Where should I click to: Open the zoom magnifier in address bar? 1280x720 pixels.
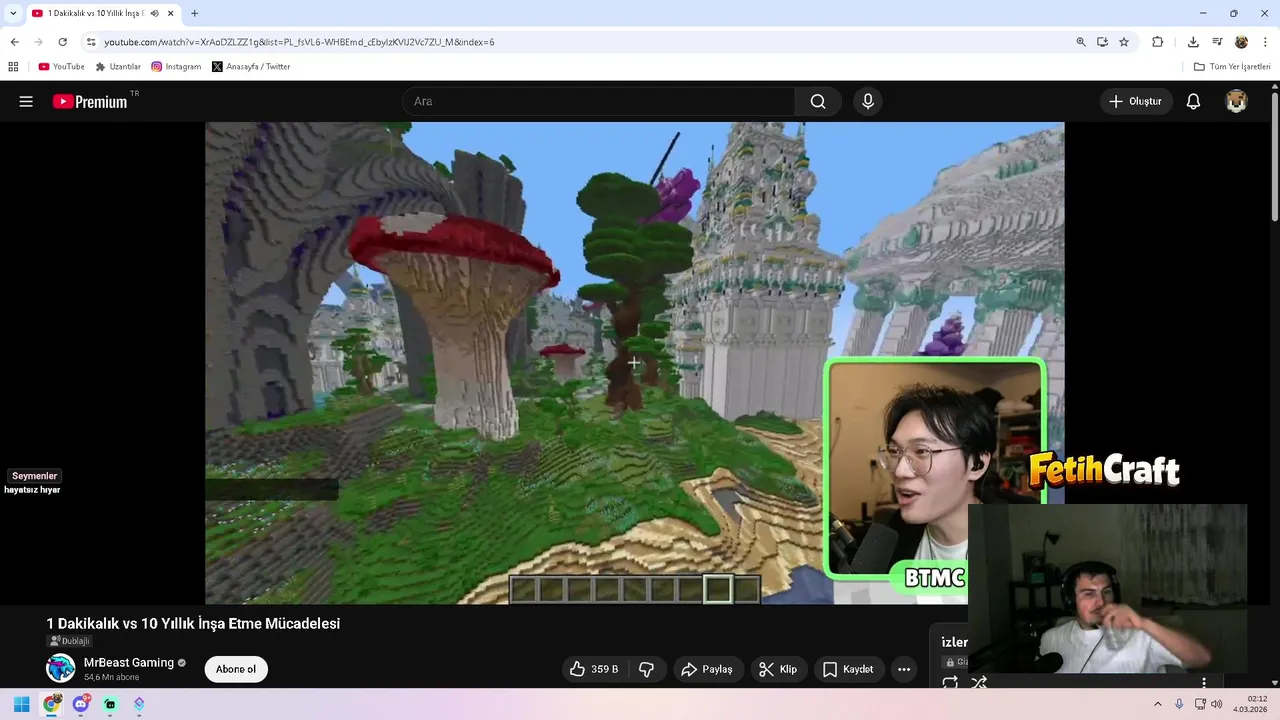coord(1081,42)
